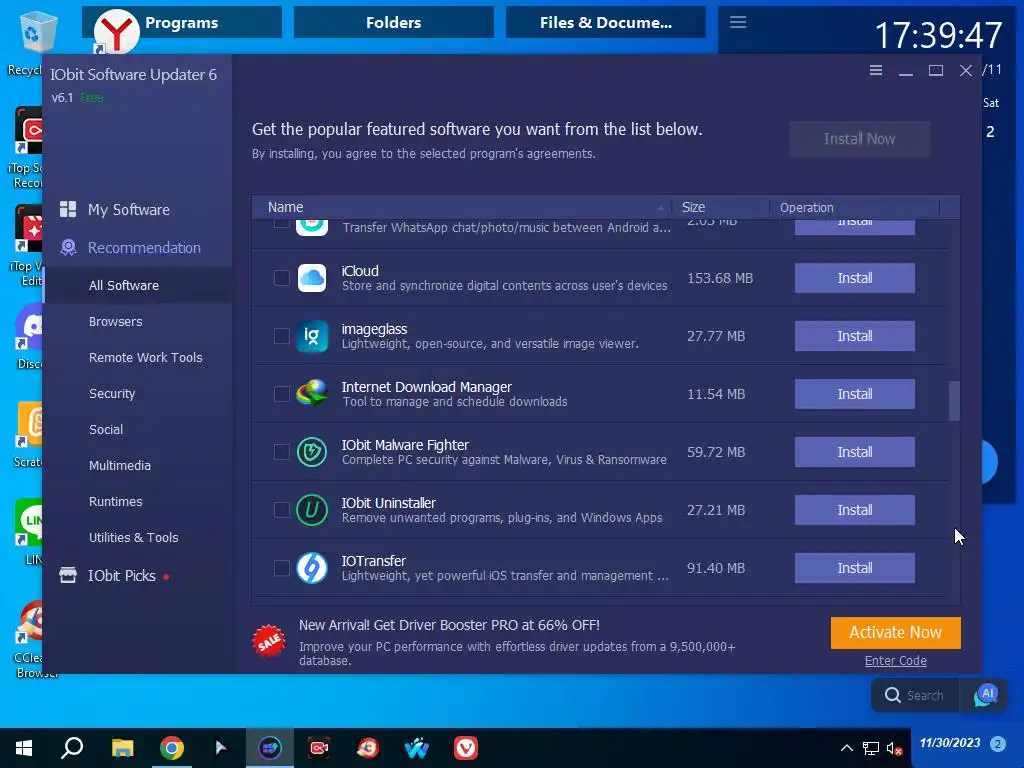Screen dimensions: 1024x768
Task: Open the notification center badge
Action: click(997, 743)
